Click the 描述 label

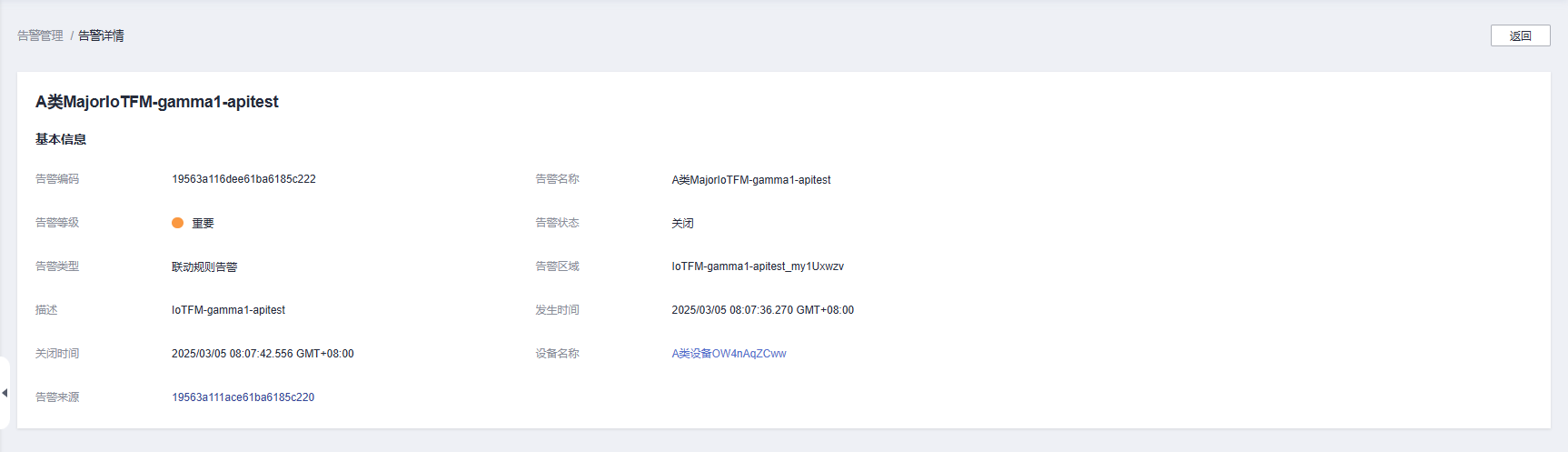click(x=46, y=310)
